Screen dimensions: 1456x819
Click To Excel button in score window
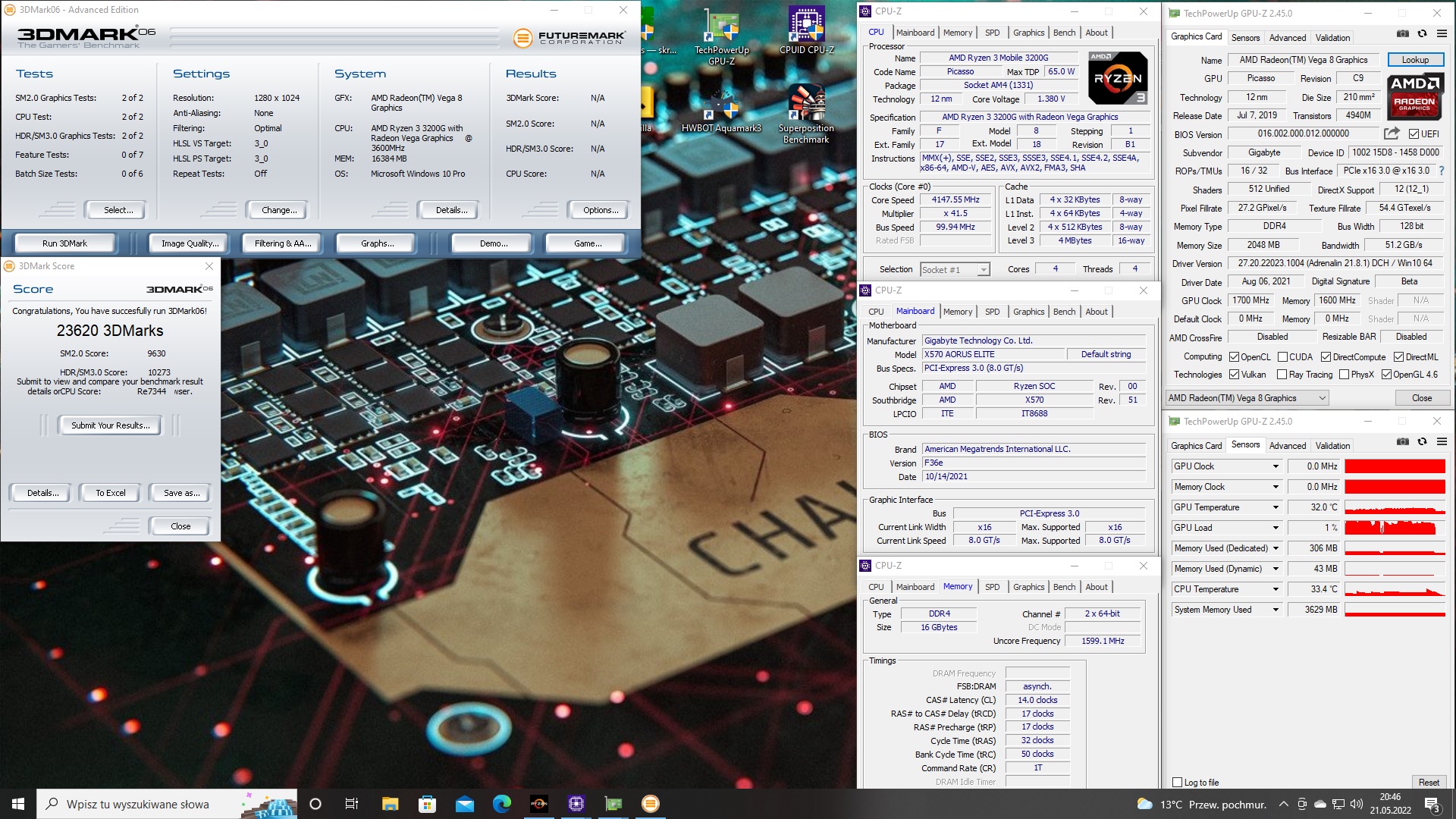[111, 493]
